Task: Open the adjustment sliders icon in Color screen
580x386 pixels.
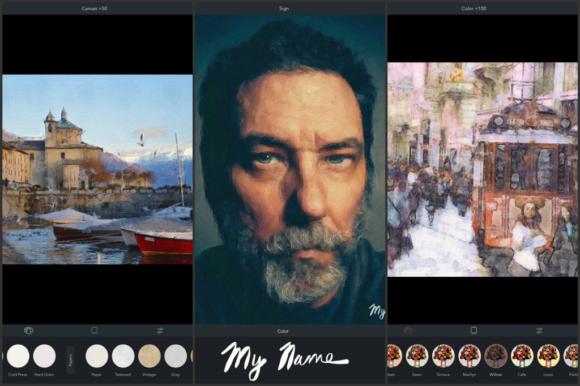Action: [x=539, y=330]
